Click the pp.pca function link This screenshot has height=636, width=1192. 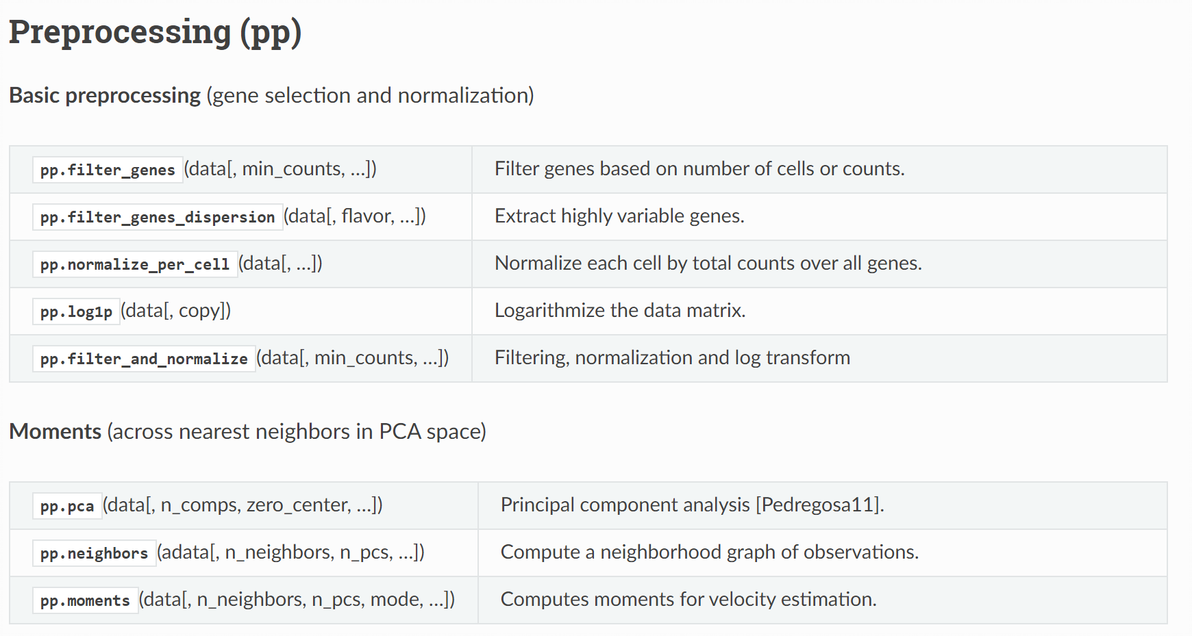[x=67, y=507]
